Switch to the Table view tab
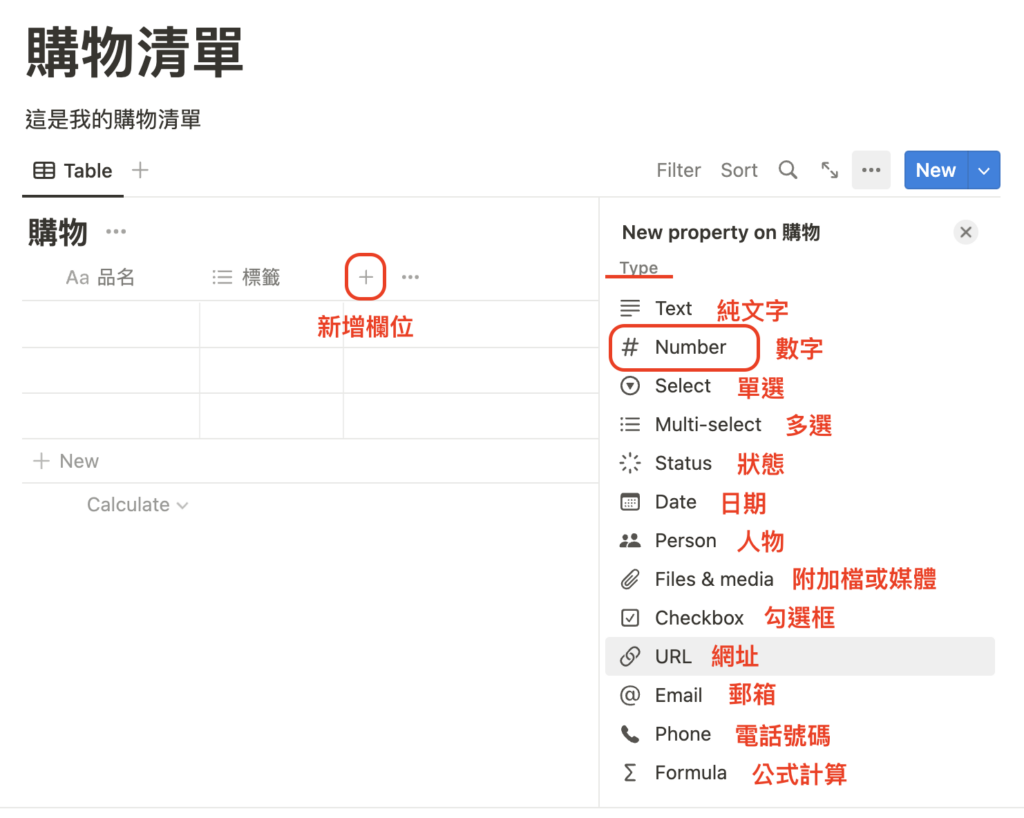This screenshot has width=1024, height=818. pos(73,170)
